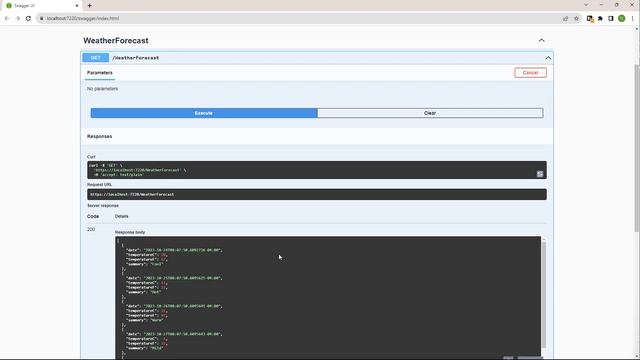Toggle the browser side panel icon
Image resolution: width=640 pixels, height=360 pixels.
[x=611, y=18]
